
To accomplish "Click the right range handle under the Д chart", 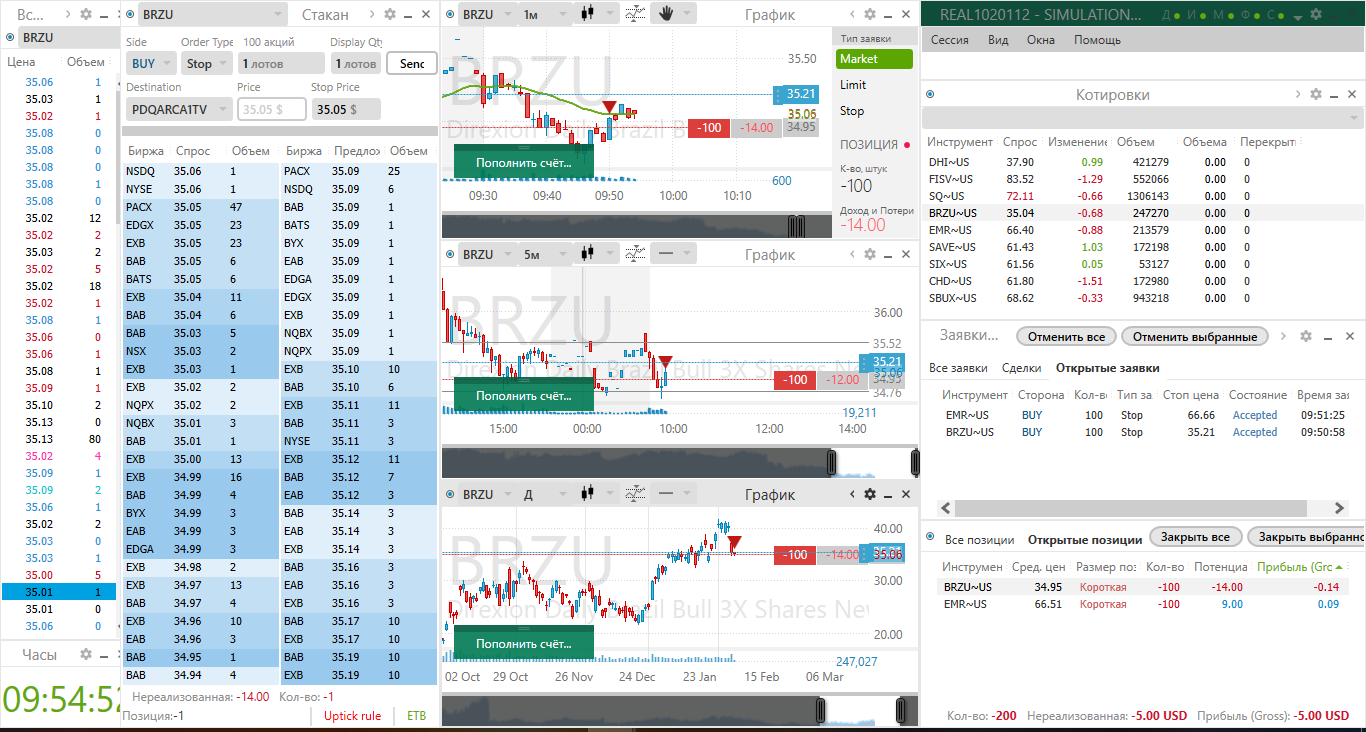I will tap(901, 711).
